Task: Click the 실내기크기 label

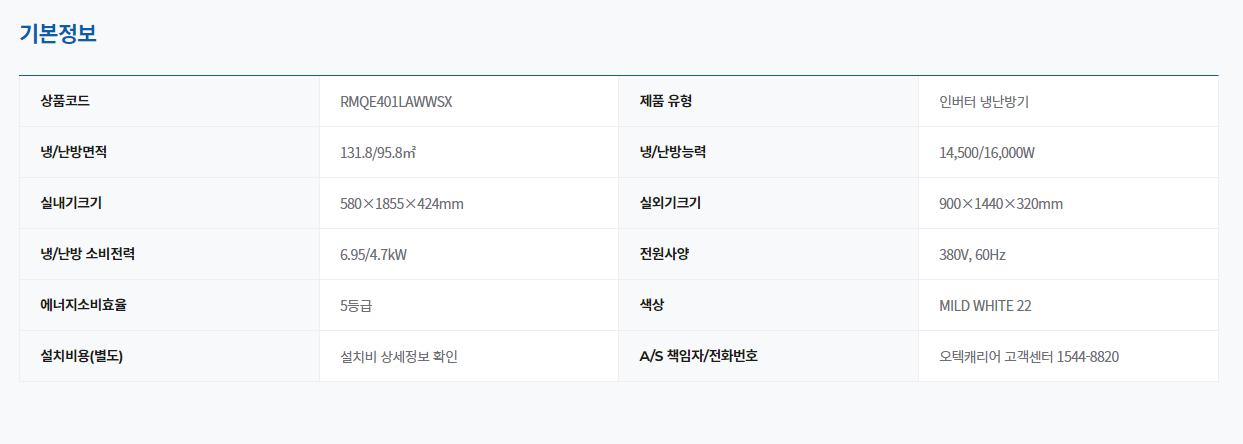Action: pyautogui.click(x=71, y=203)
